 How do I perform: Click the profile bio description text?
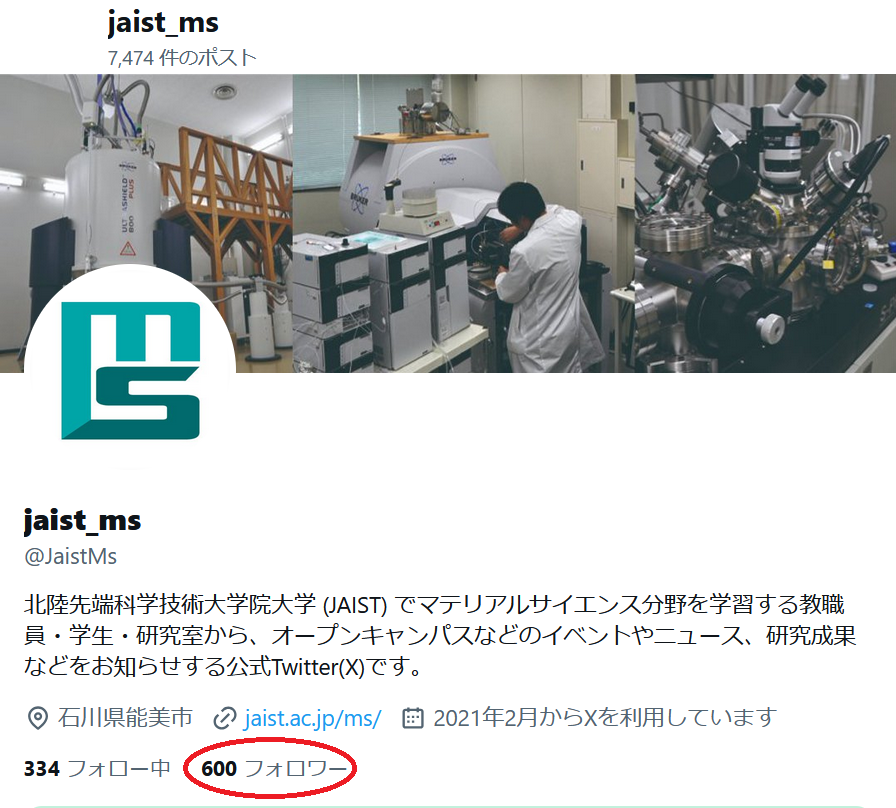(x=440, y=635)
